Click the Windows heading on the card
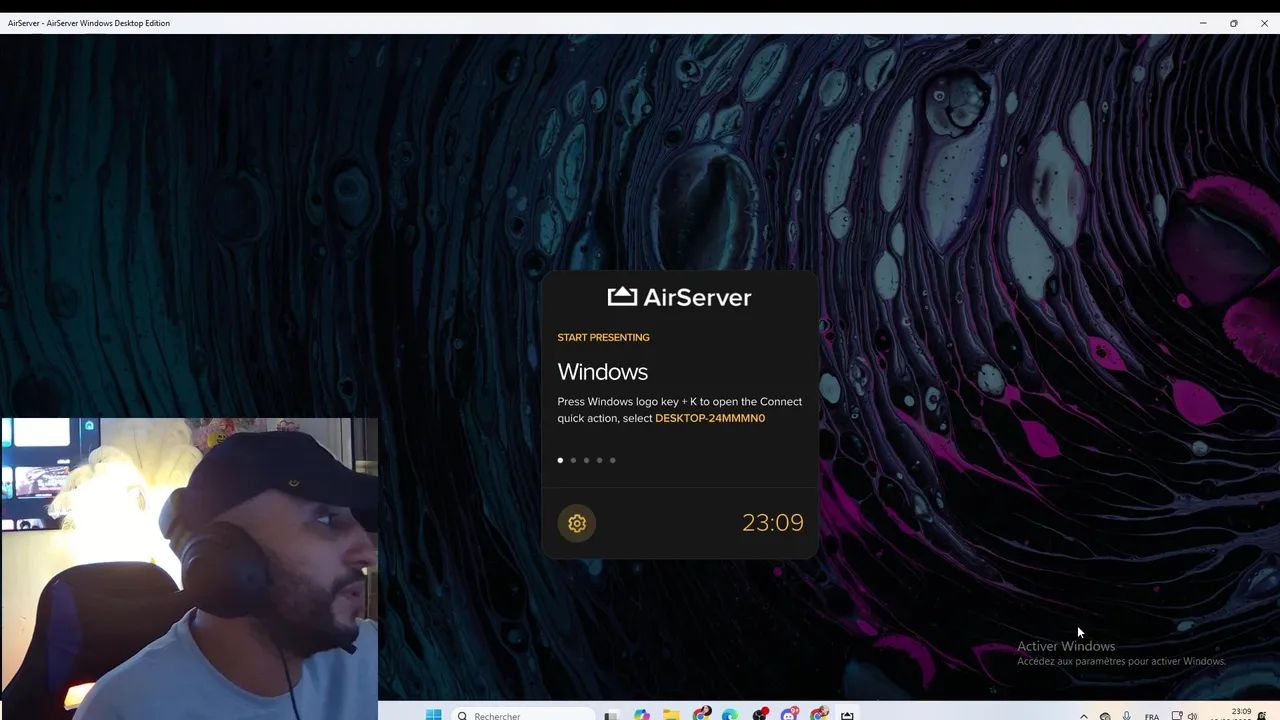The height and width of the screenshot is (720, 1280). (603, 372)
